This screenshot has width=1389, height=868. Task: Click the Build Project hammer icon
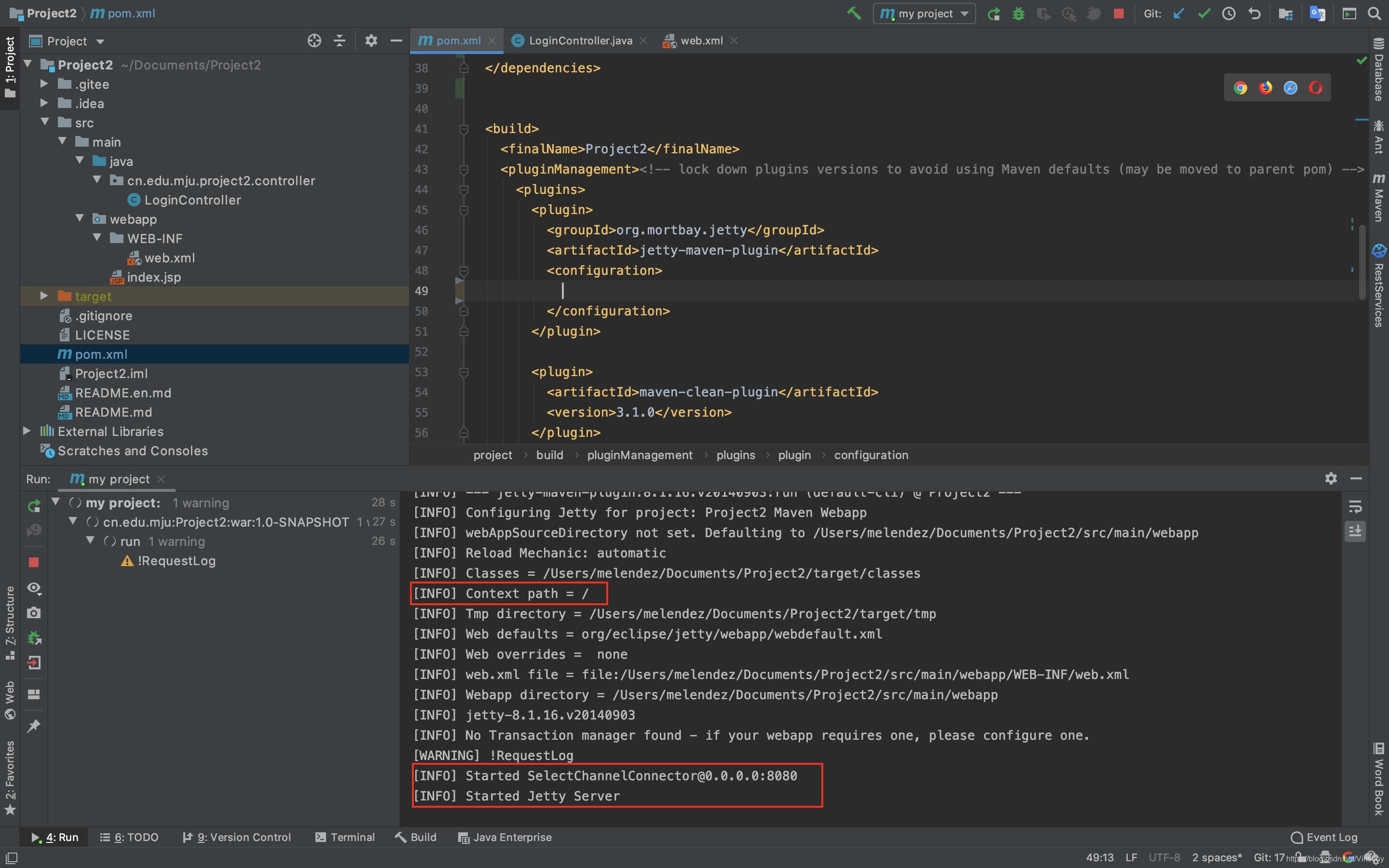tap(854, 13)
